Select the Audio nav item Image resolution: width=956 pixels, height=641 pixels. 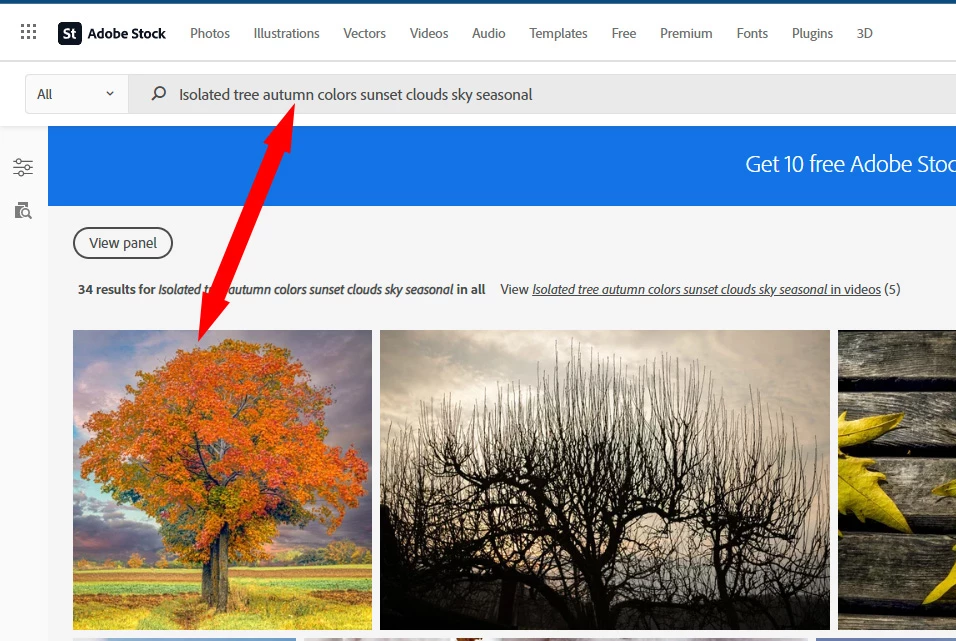488,34
